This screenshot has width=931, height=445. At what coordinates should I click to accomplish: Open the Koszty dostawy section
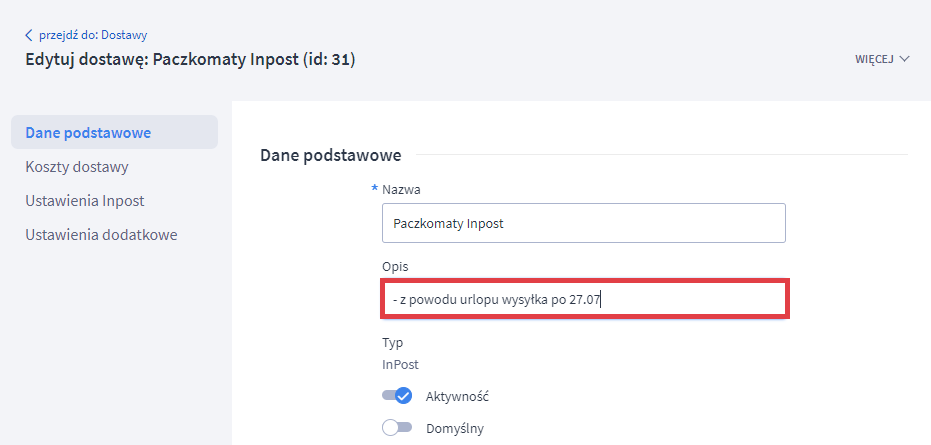(x=77, y=167)
